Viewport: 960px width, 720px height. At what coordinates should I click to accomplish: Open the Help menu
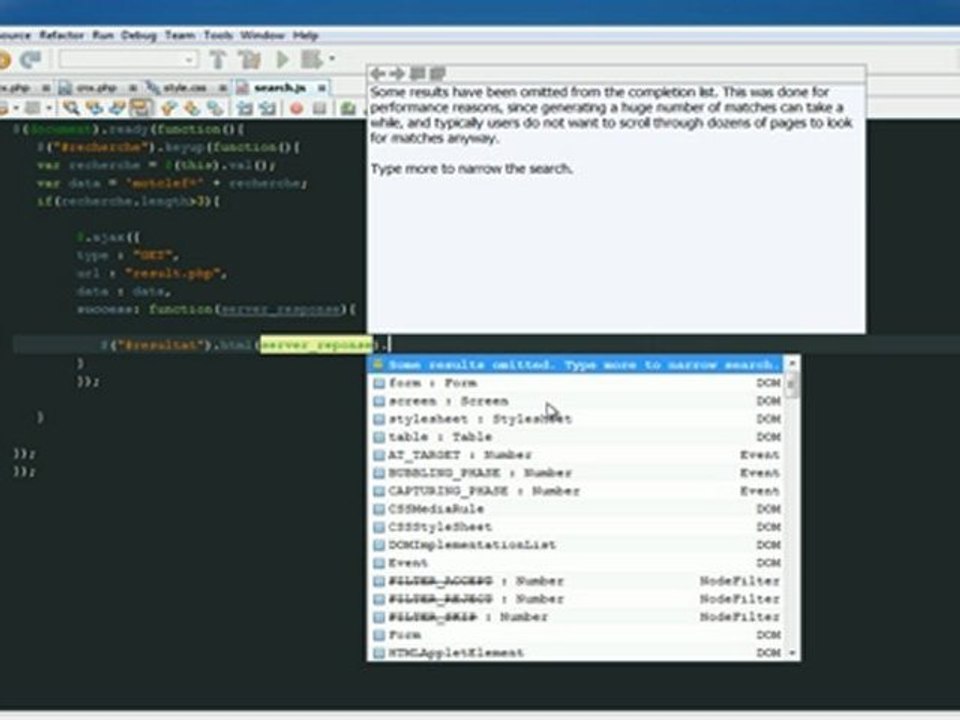point(305,36)
